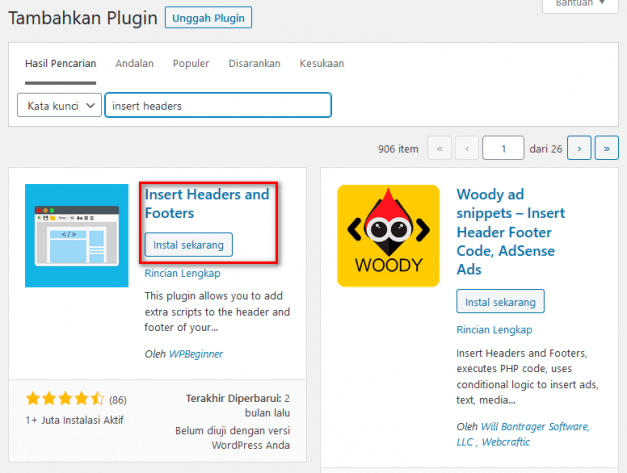Go to first page of results

pyautogui.click(x=439, y=148)
